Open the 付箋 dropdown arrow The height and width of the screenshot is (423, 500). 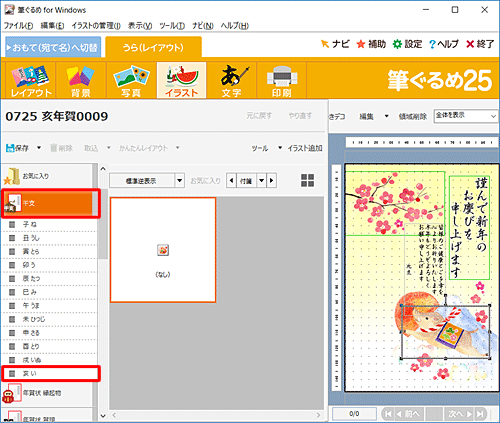pyautogui.click(x=262, y=181)
